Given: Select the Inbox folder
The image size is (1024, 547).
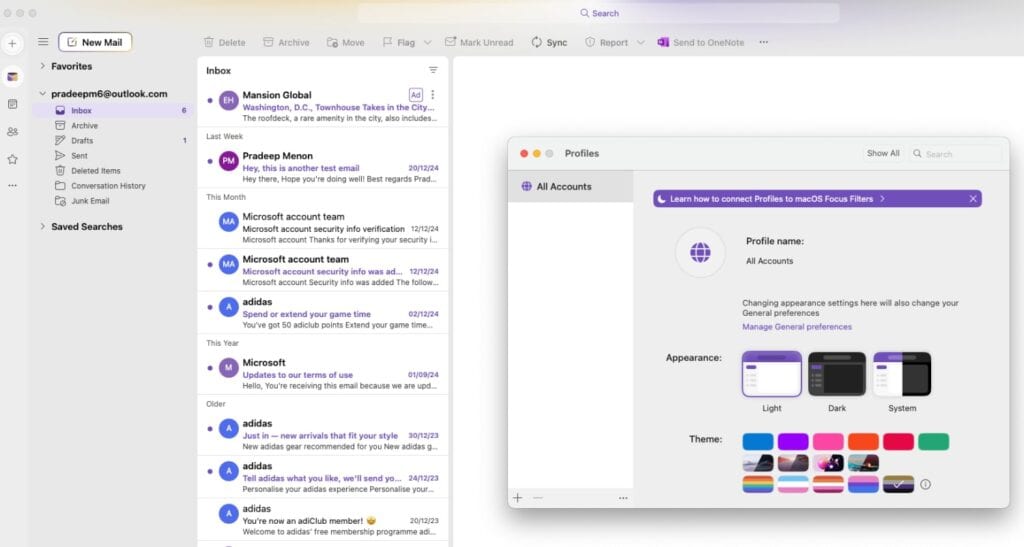Looking at the screenshot, I should coord(115,110).
